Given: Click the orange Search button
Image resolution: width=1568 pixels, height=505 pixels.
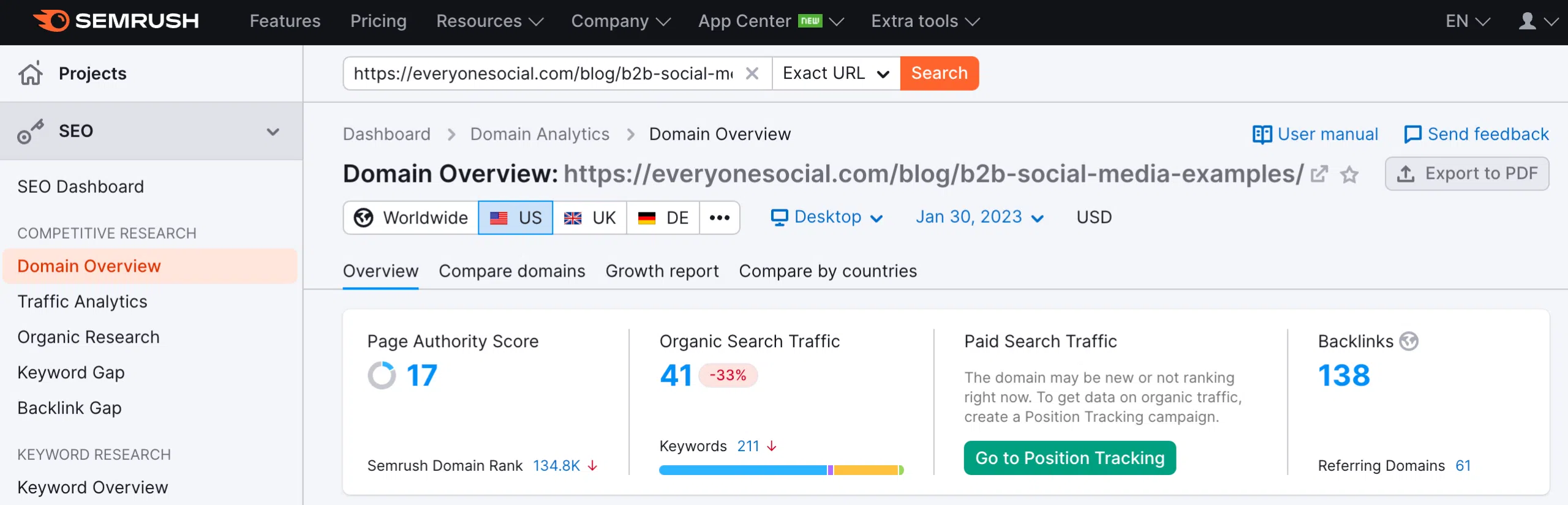Looking at the screenshot, I should coord(940,73).
